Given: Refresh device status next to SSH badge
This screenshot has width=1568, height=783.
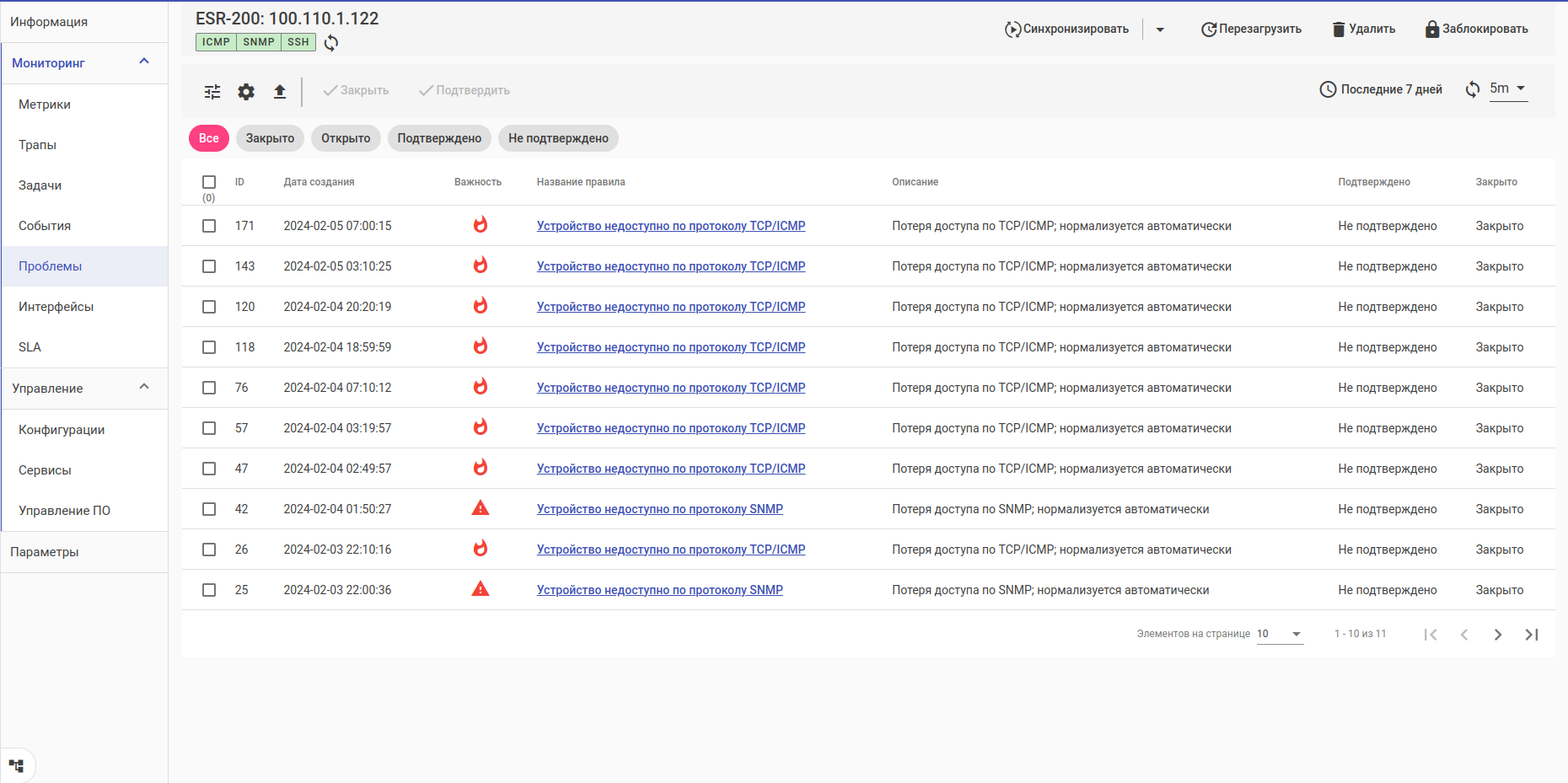Looking at the screenshot, I should tap(331, 43).
